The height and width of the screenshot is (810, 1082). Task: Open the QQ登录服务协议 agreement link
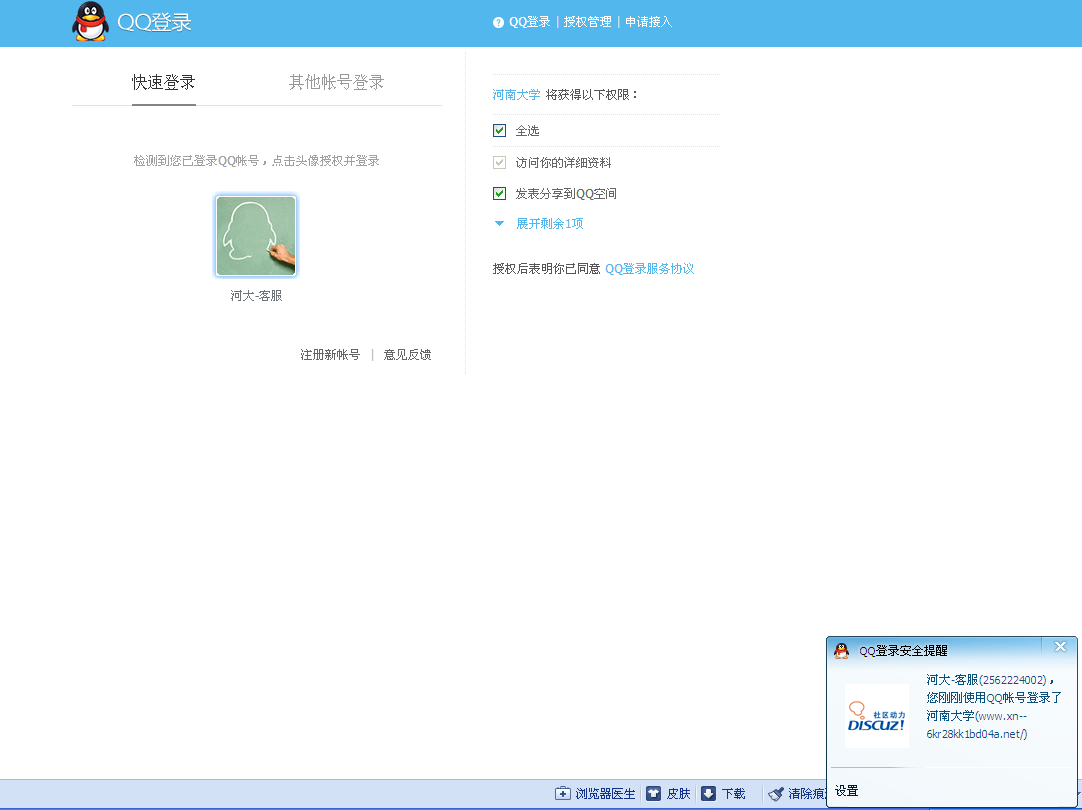pos(649,269)
